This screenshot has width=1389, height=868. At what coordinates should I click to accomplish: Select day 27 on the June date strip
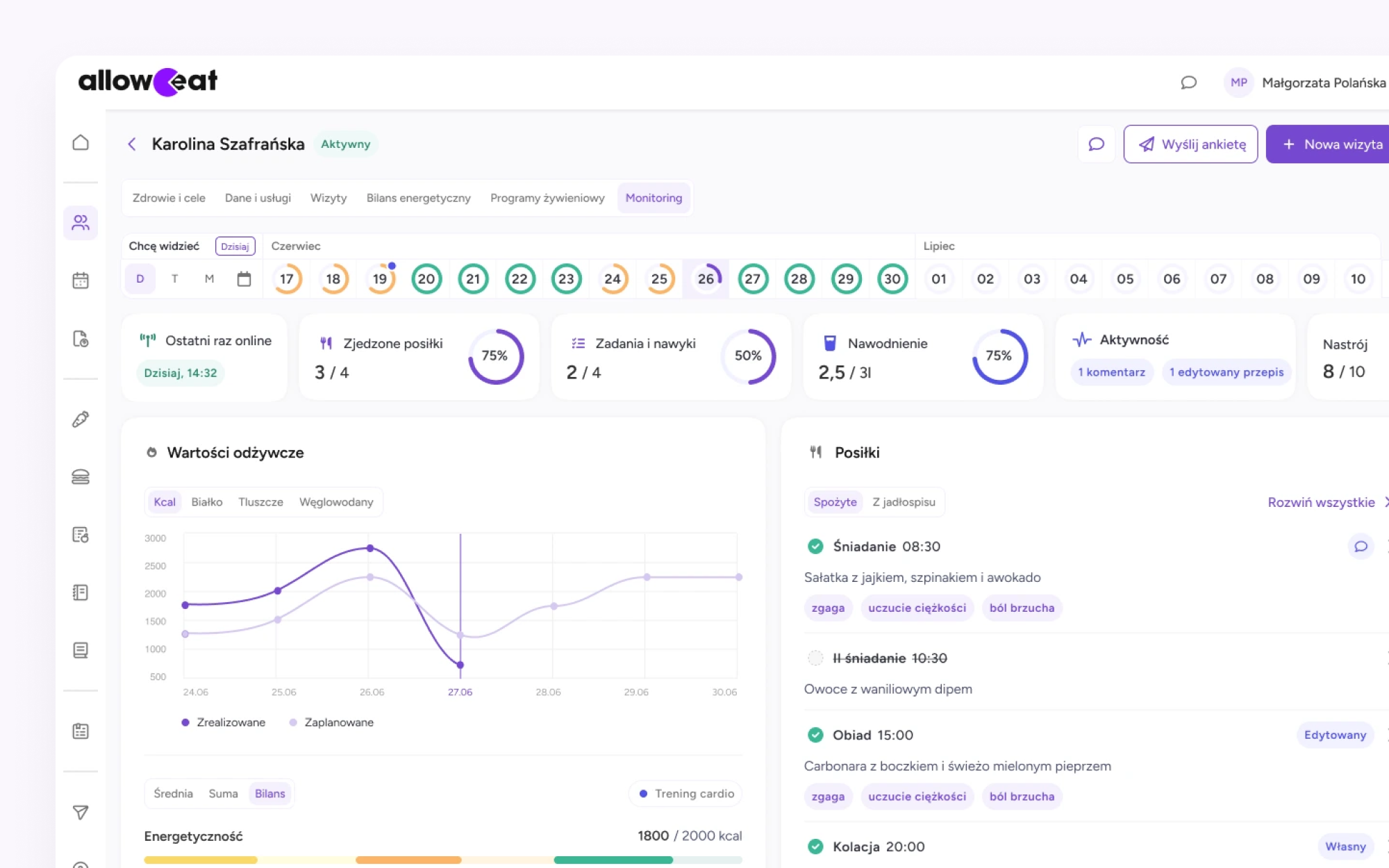[x=753, y=278]
